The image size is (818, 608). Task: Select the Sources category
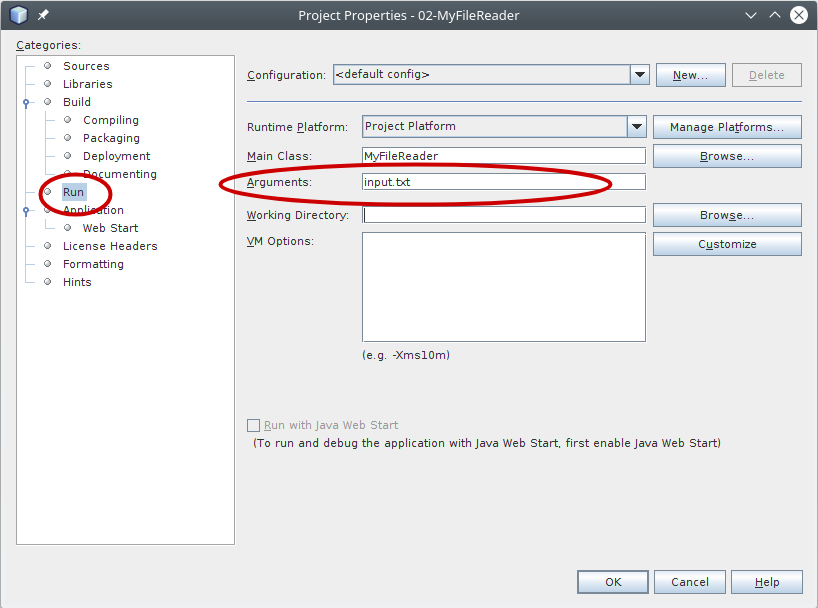coord(86,66)
